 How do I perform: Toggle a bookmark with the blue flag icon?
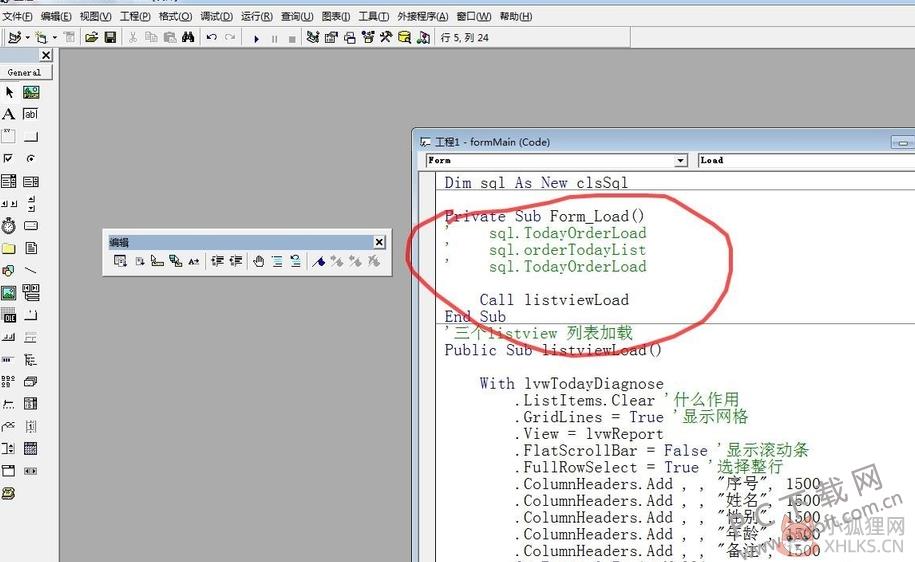point(319,261)
